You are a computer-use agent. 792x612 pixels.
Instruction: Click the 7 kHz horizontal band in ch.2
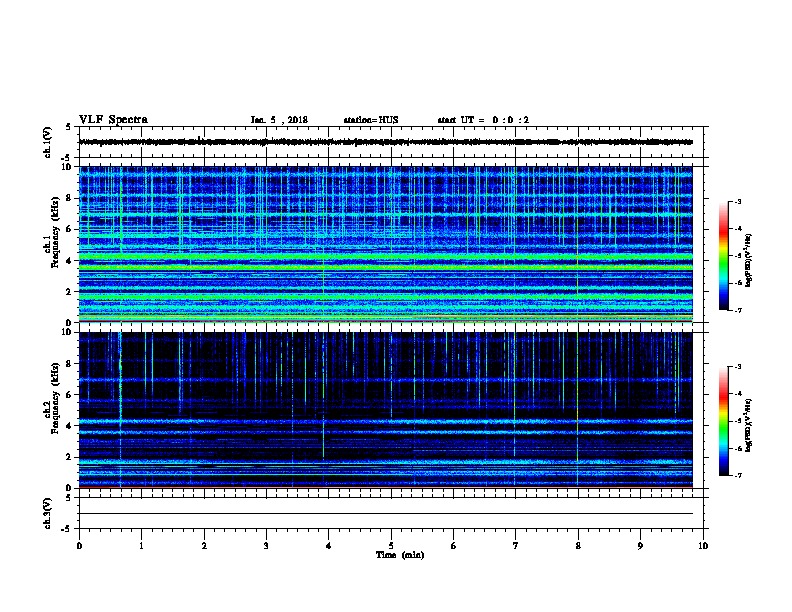[x=386, y=380]
